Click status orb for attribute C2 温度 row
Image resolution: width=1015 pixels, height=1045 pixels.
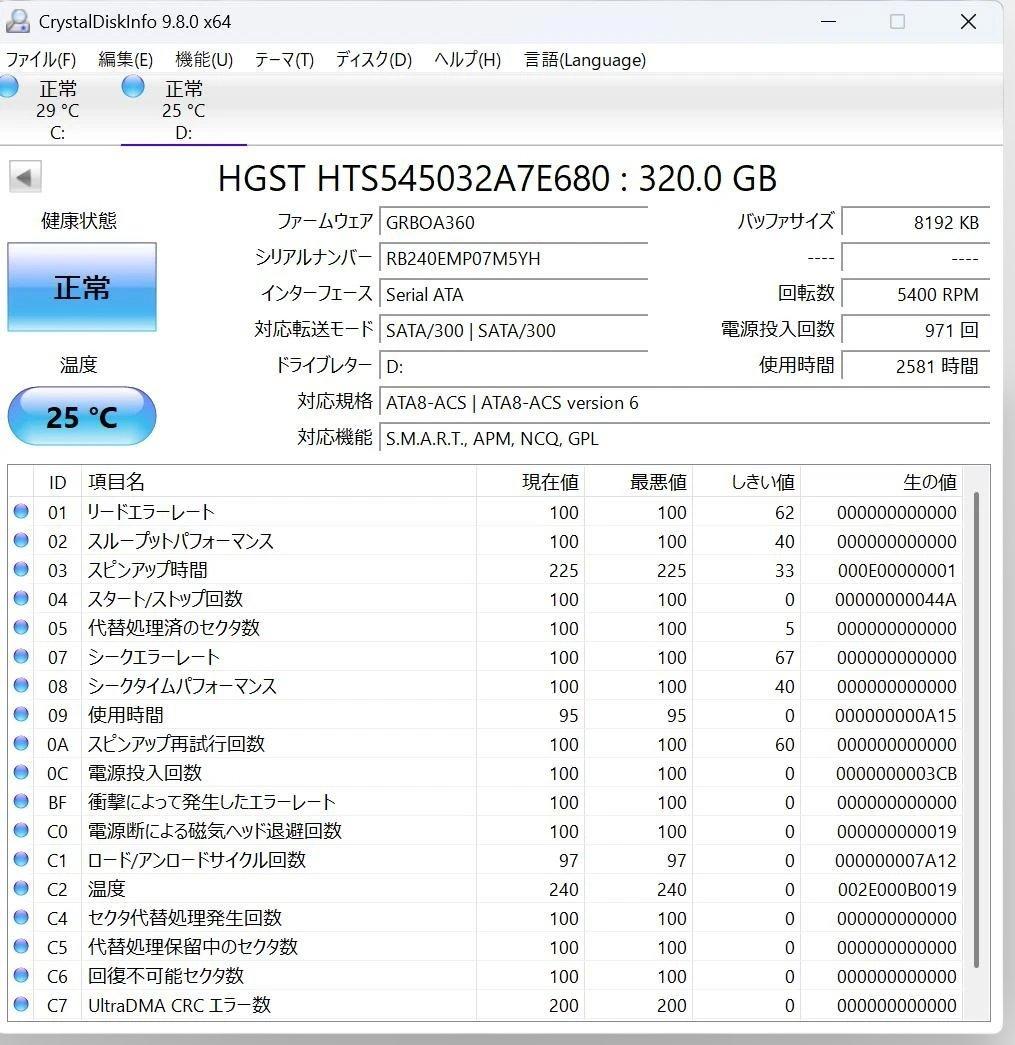[x=21, y=888]
